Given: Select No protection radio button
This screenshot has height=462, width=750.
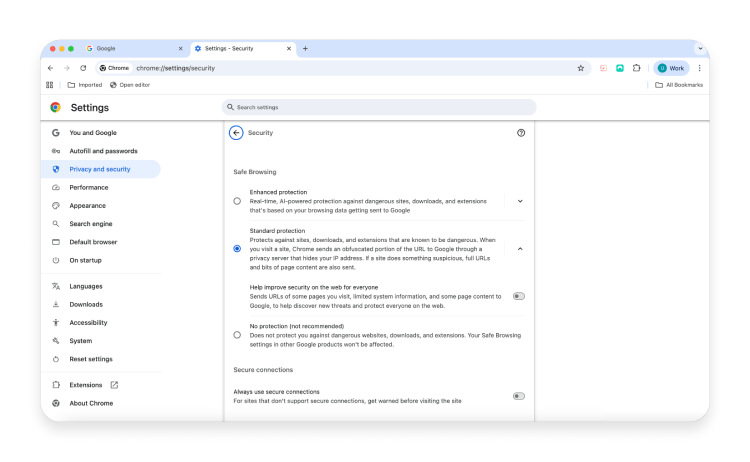Looking at the screenshot, I should point(237,335).
